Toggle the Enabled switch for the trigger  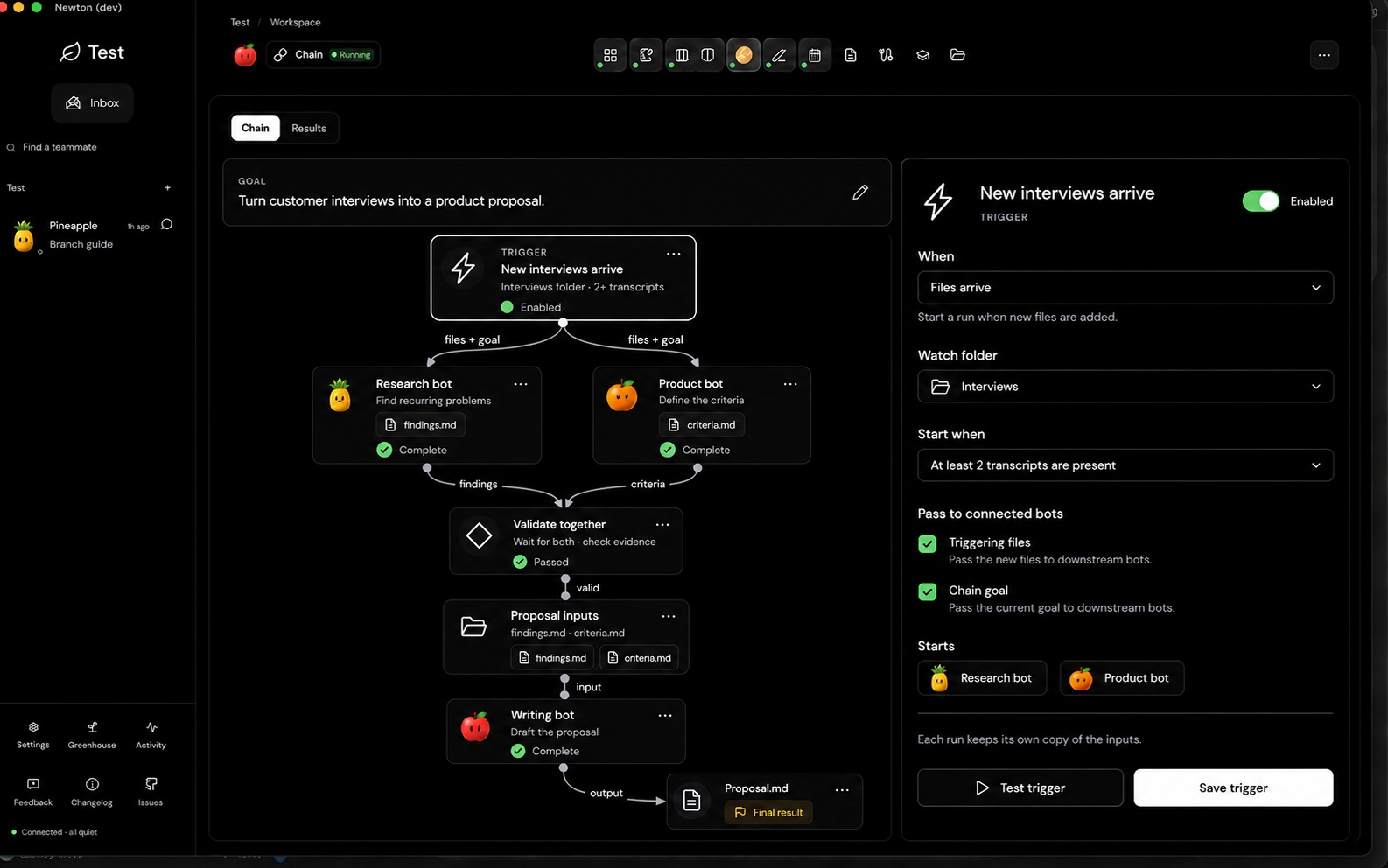(1260, 201)
